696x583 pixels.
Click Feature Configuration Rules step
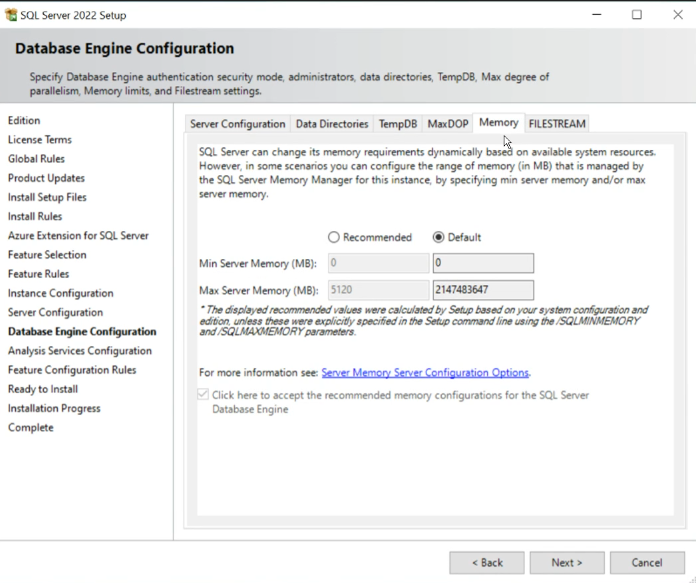coord(72,370)
